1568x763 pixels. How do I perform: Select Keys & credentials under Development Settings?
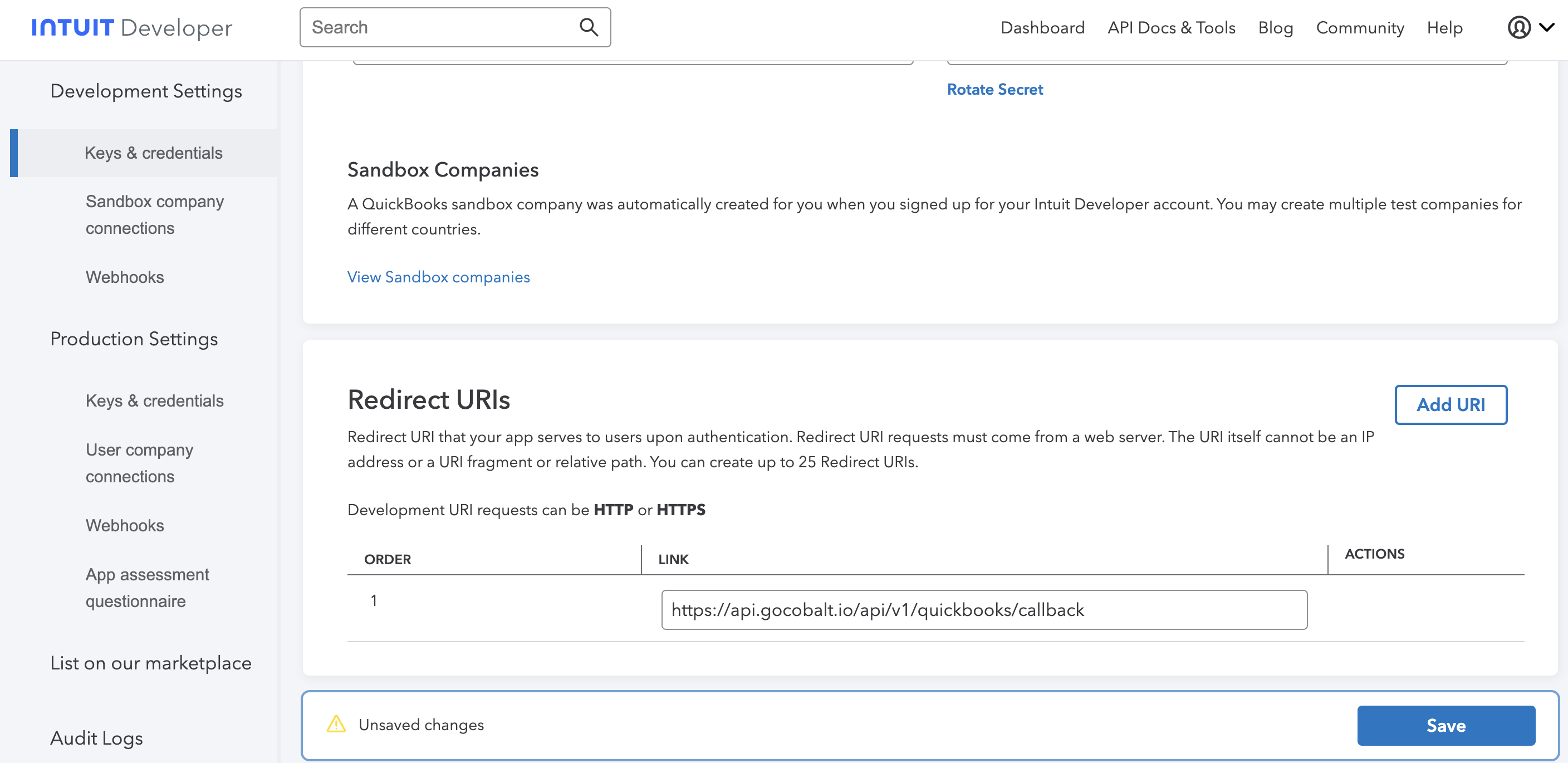[x=153, y=153]
